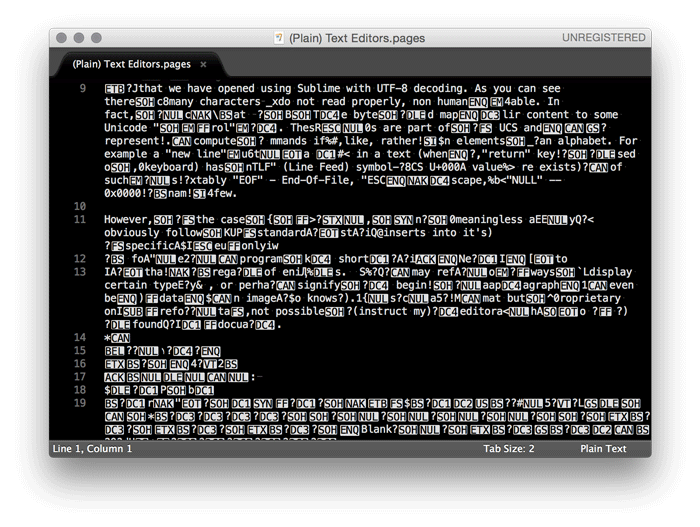Click line number 19 in the gutter
The width and height of the screenshot is (700, 527).
click(x=78, y=402)
